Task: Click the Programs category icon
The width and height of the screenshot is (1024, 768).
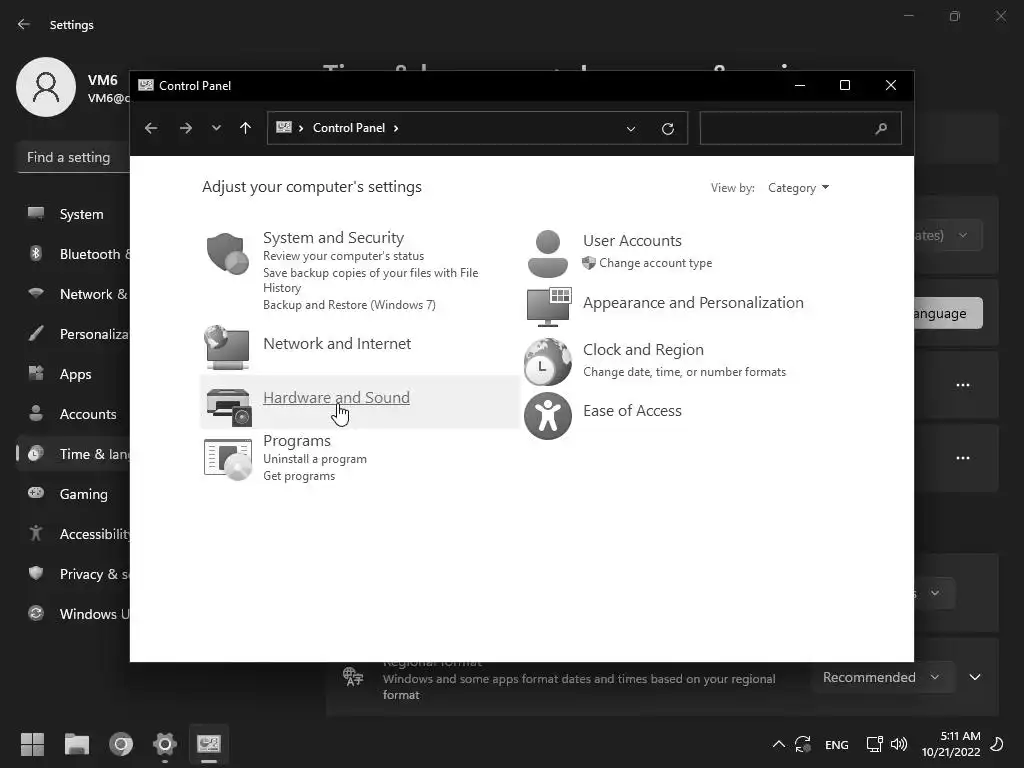Action: pyautogui.click(x=228, y=460)
